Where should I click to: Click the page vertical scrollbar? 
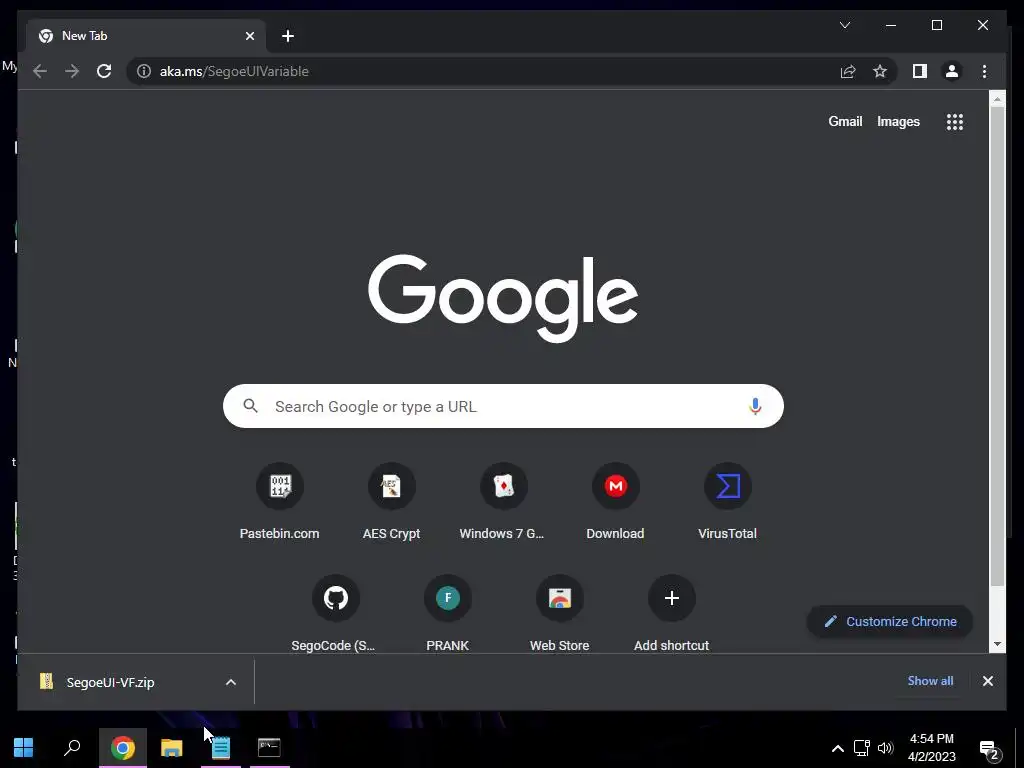(997, 346)
